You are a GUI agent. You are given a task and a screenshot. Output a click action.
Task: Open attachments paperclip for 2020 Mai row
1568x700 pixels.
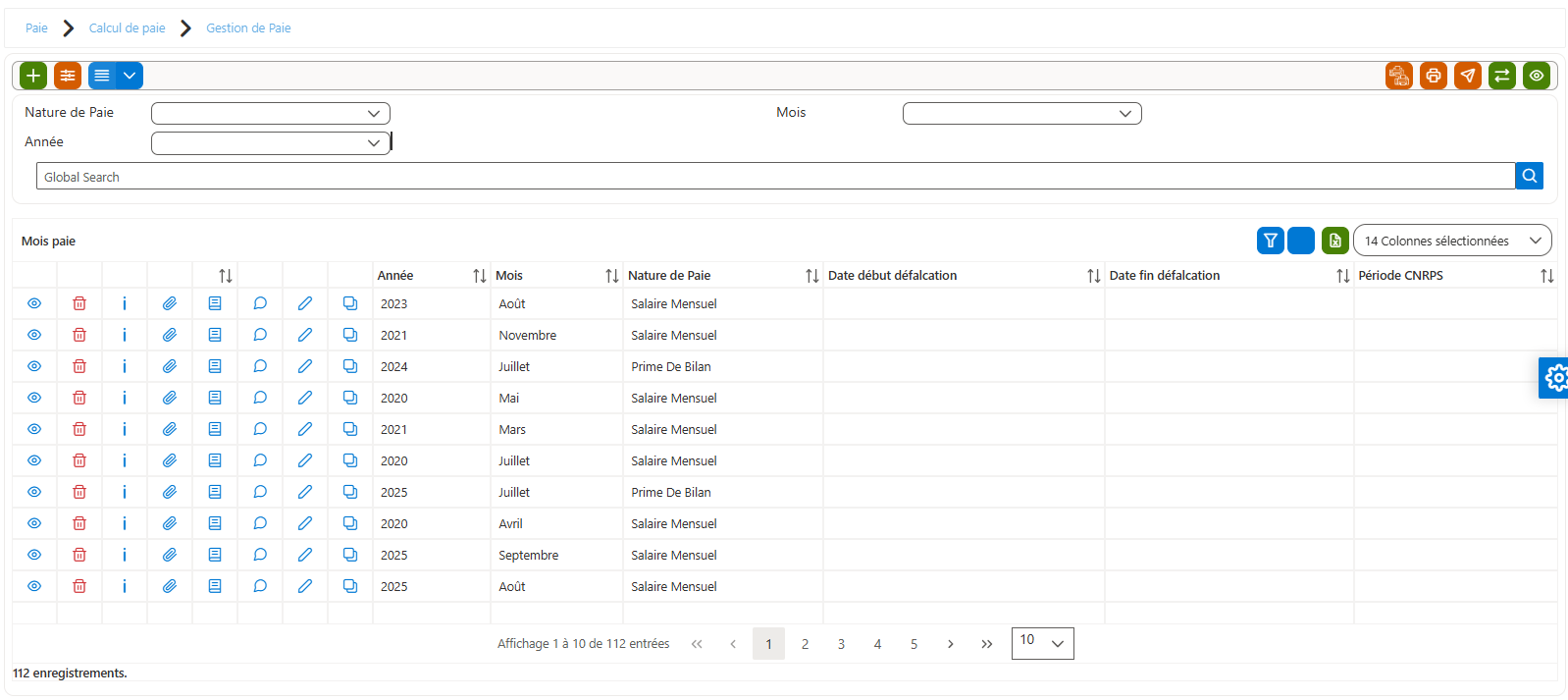[x=170, y=398]
